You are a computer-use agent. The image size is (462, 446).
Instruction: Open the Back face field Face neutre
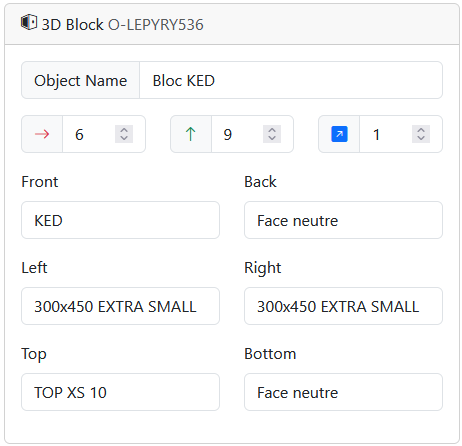(x=343, y=220)
